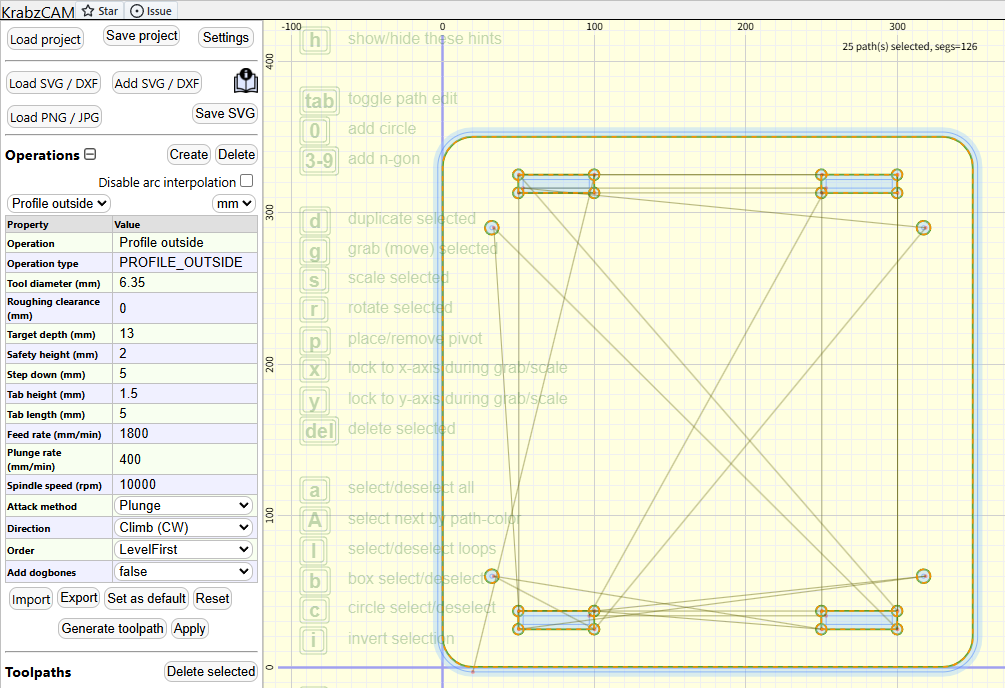Viewport: 1005px width, 688px height.
Task: Click the 'x' lock x-axis key icon
Action: (x=315, y=369)
